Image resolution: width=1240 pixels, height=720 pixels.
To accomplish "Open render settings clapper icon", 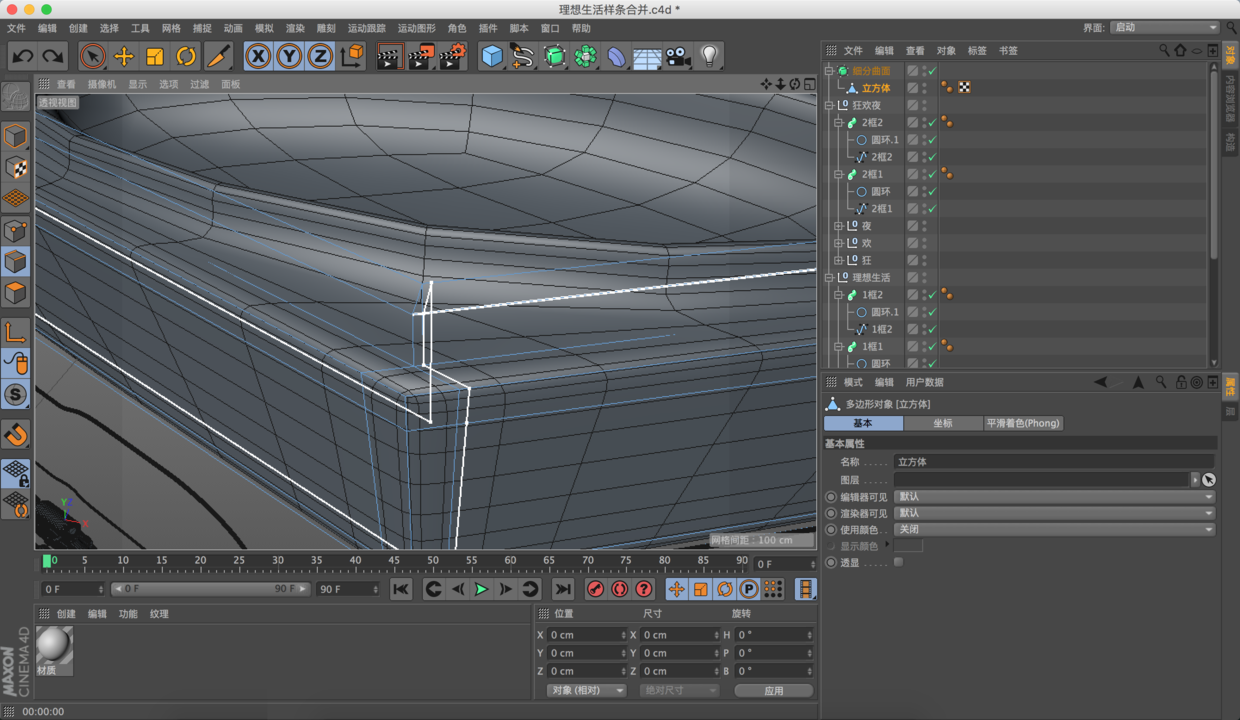I will pyautogui.click(x=452, y=57).
